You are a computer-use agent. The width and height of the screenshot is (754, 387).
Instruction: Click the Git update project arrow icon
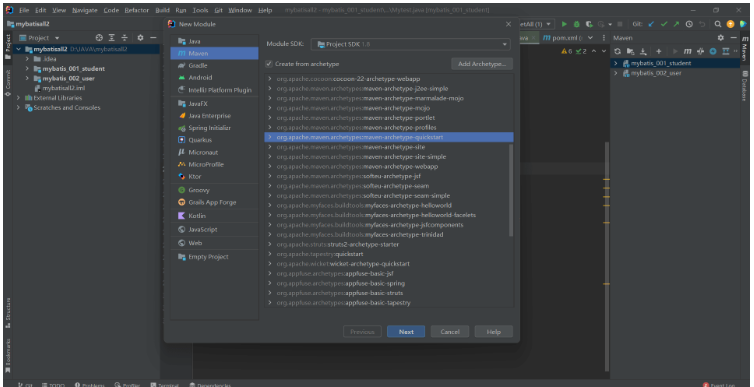(x=651, y=24)
